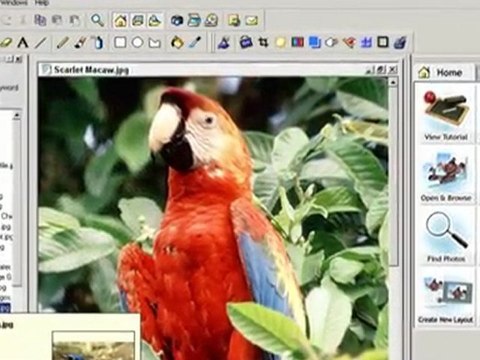This screenshot has width=480, height=360.
Task: Click the preview thumbnail in the bottom-left popup
Action: [94, 346]
